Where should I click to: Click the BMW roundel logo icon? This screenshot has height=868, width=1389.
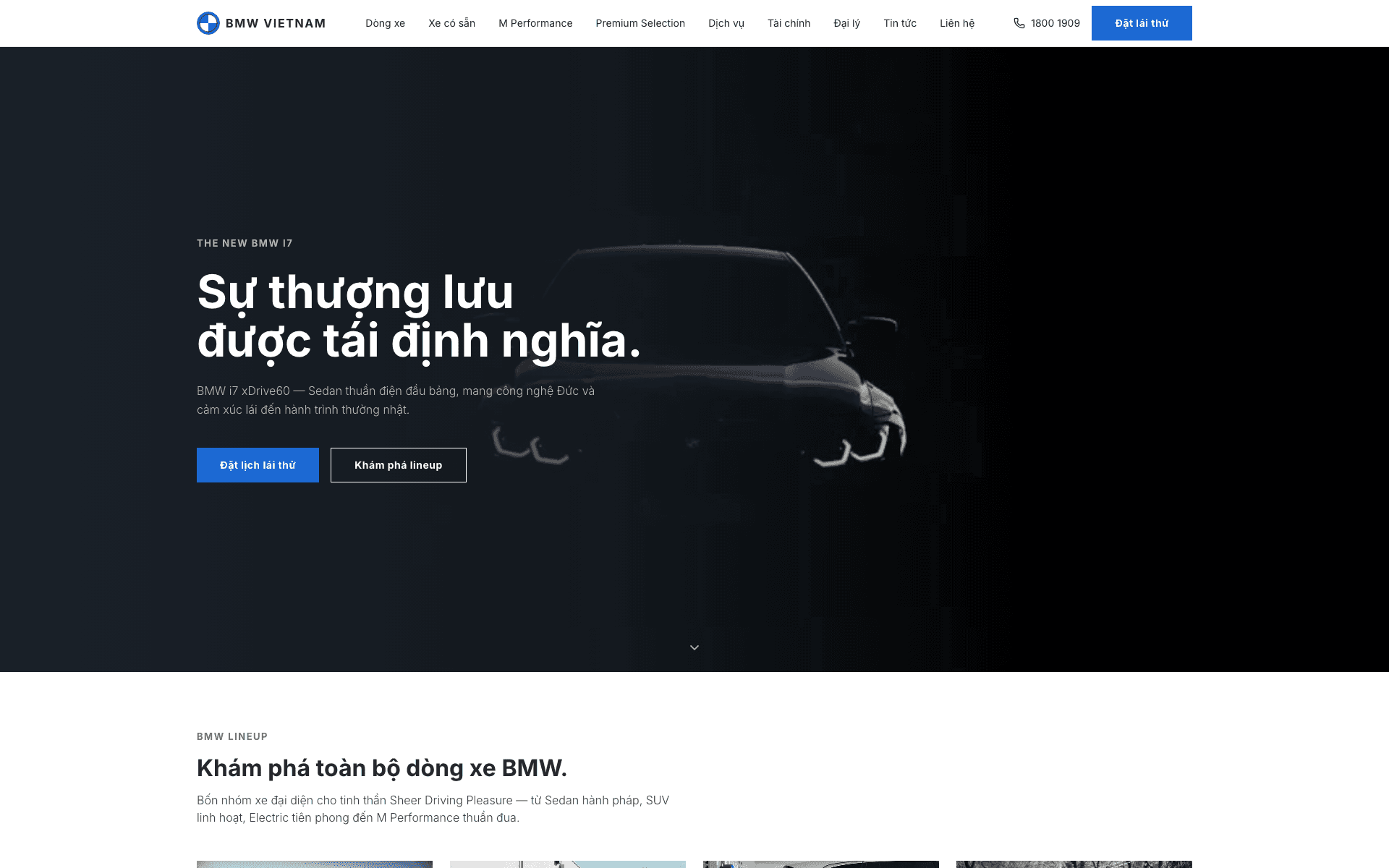[208, 23]
